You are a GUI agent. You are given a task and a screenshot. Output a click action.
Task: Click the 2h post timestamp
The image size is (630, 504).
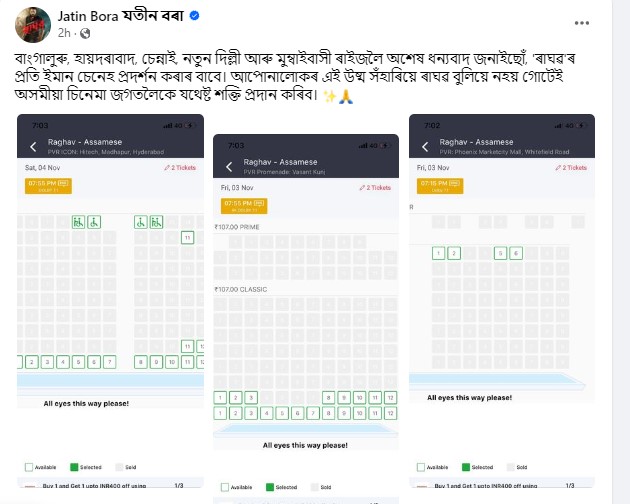64,33
